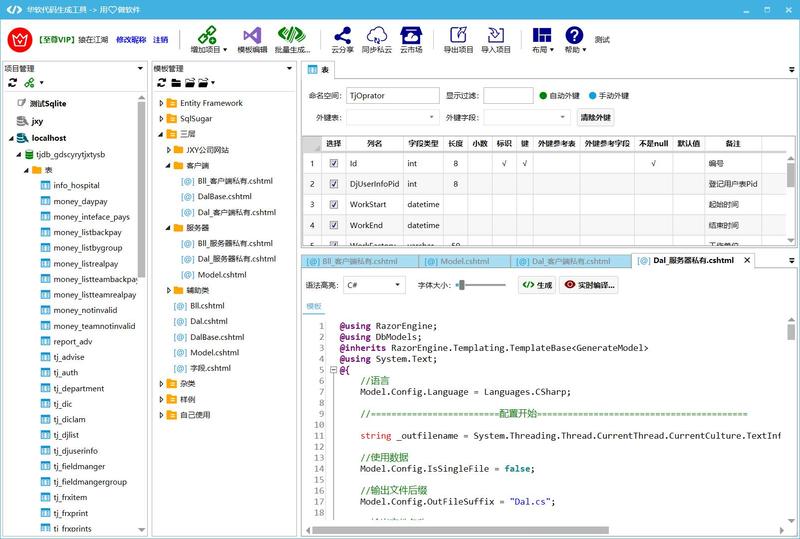Click the 注销 logout link
800x539 pixels.
pos(161,39)
